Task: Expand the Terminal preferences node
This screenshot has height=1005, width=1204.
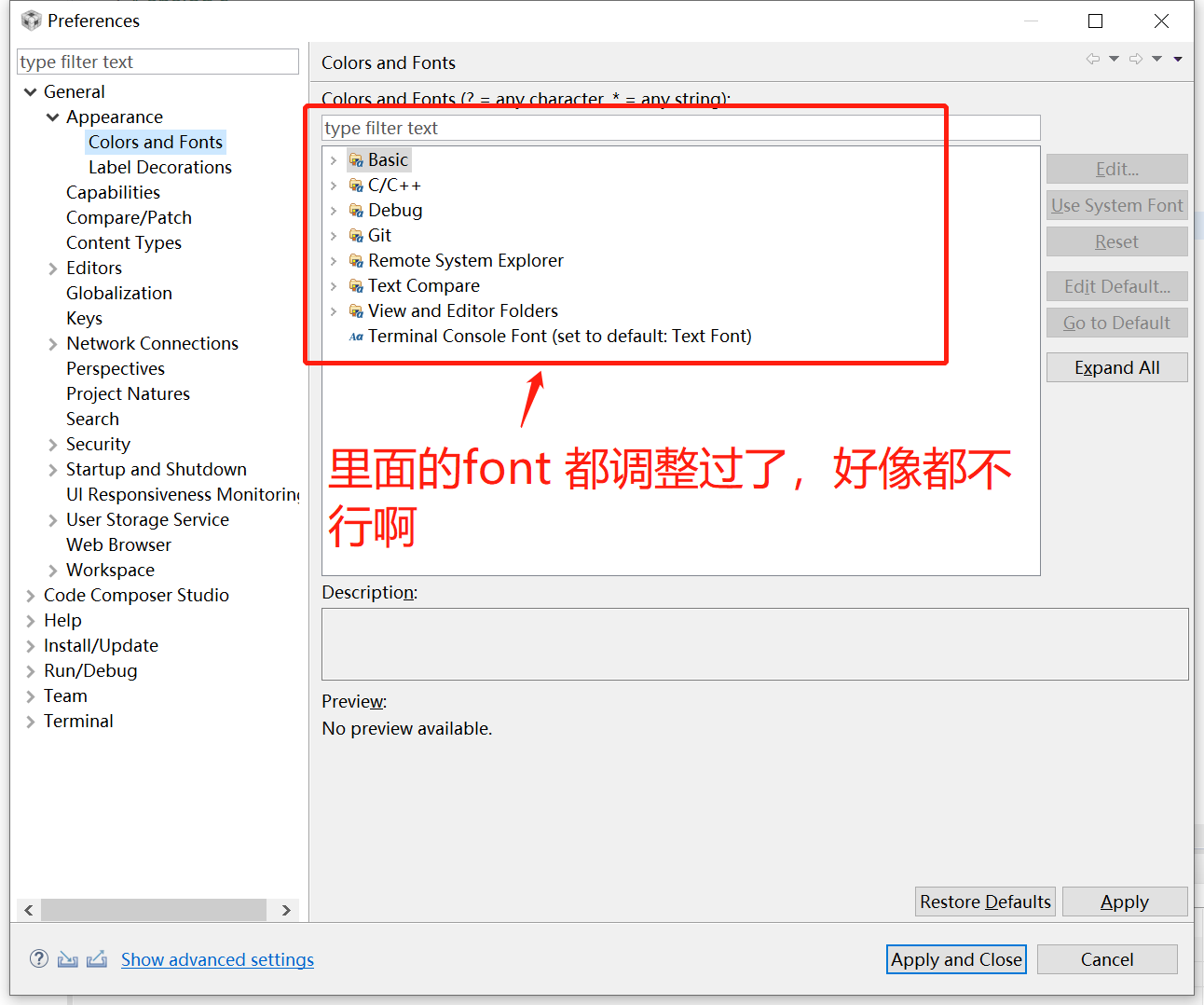Action: coord(31,722)
